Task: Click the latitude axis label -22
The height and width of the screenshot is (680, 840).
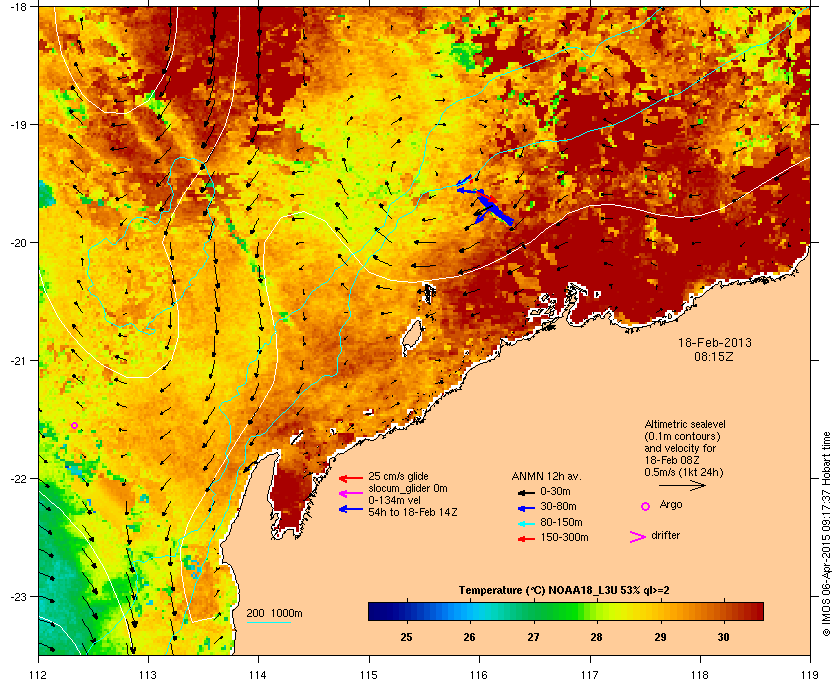Action: pyautogui.click(x=18, y=478)
